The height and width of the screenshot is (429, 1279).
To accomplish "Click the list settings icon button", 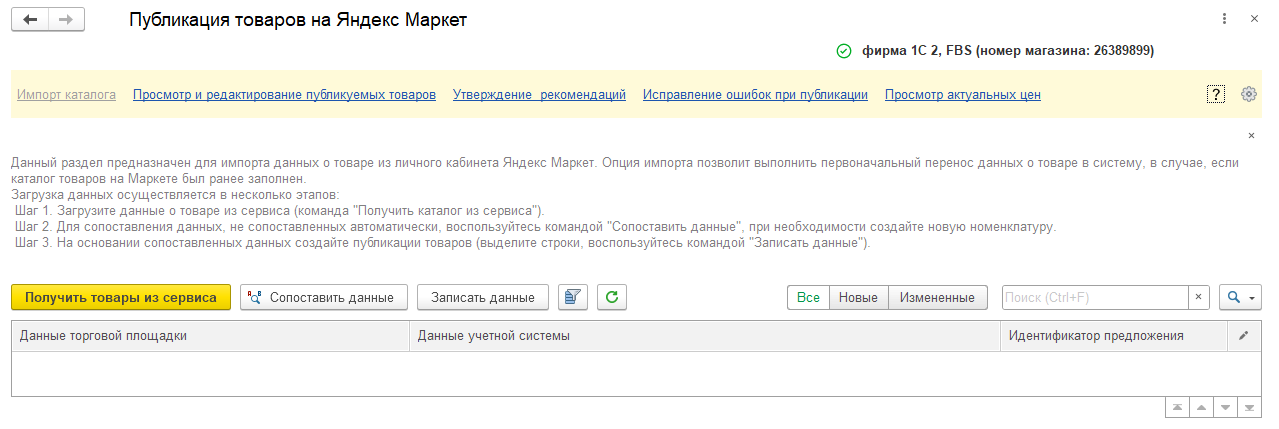I will pos(573,297).
